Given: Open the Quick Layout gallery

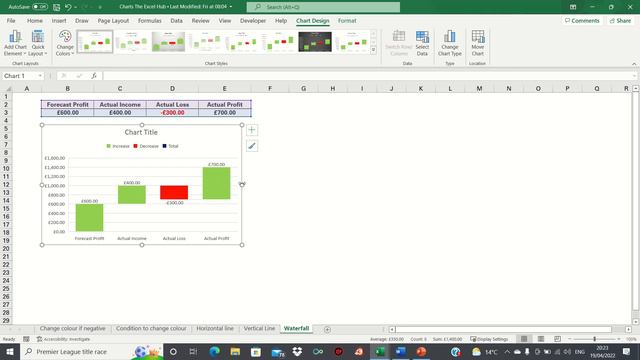Looking at the screenshot, I should click(38, 43).
